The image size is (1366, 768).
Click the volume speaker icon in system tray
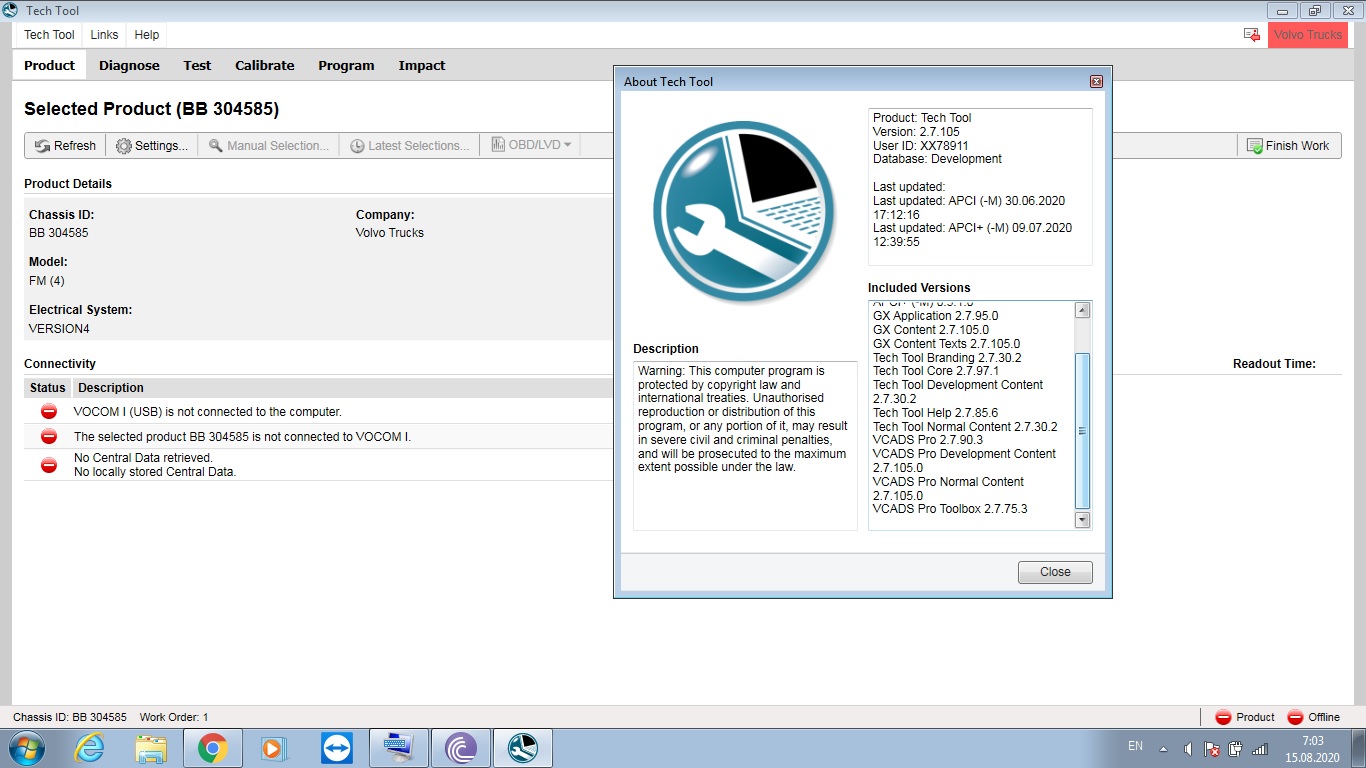(1188, 748)
